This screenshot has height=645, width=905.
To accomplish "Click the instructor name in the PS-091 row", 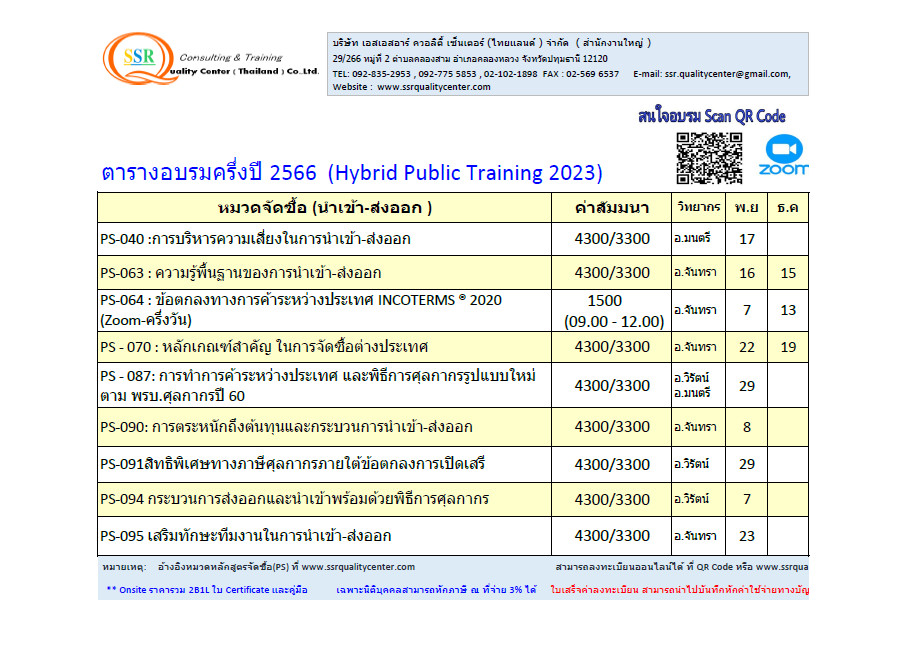I will click(x=691, y=463).
